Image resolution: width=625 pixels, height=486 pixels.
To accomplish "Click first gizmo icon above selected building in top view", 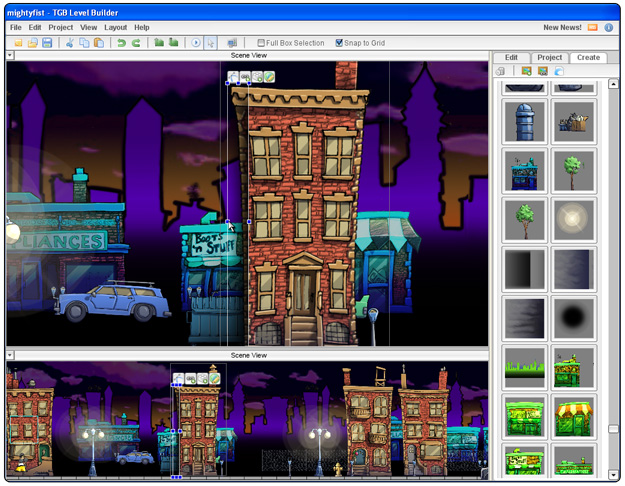I will pos(233,77).
